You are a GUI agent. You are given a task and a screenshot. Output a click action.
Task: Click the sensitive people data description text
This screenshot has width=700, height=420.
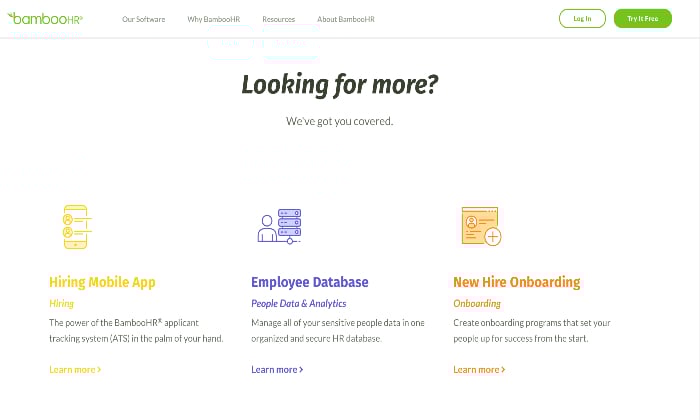click(x=338, y=331)
